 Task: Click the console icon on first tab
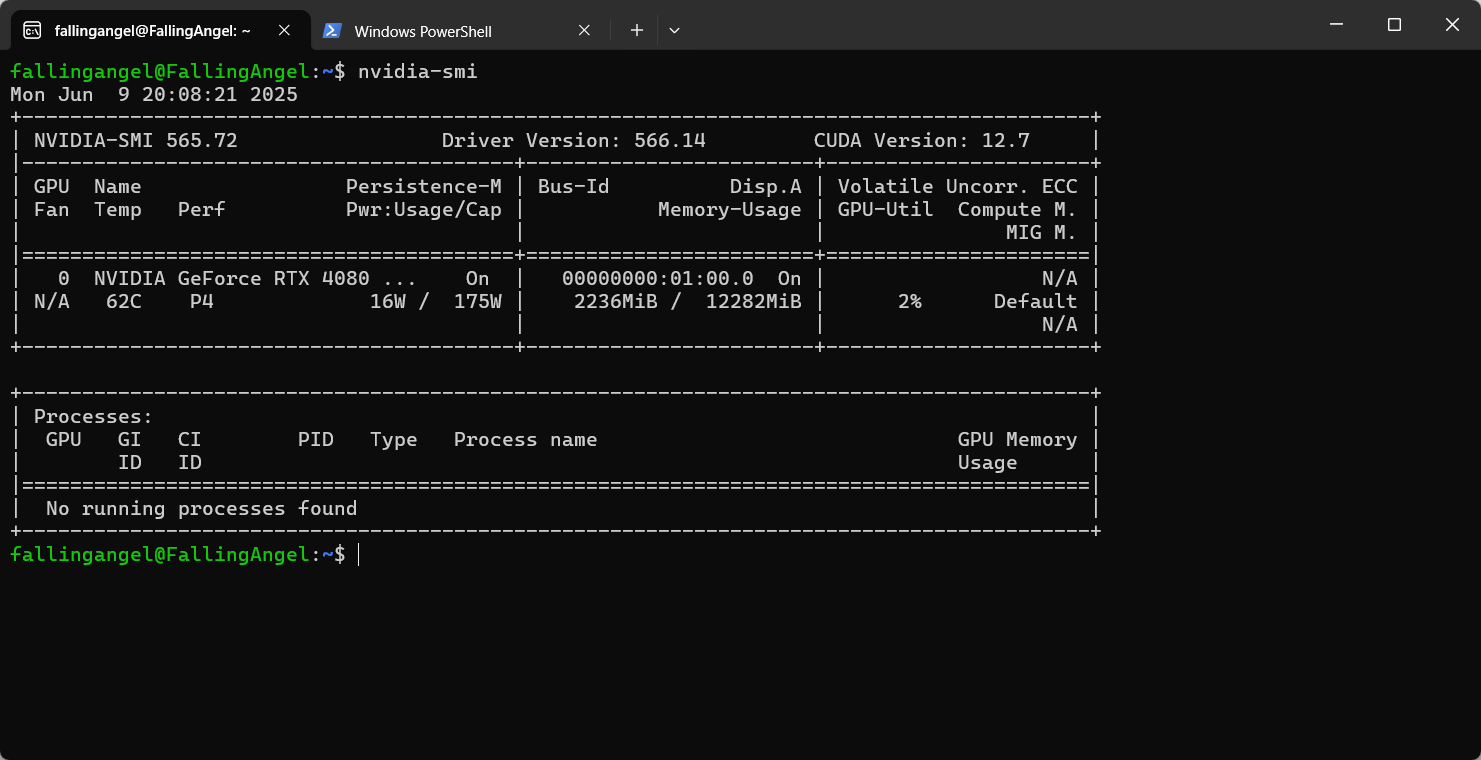[x=32, y=30]
